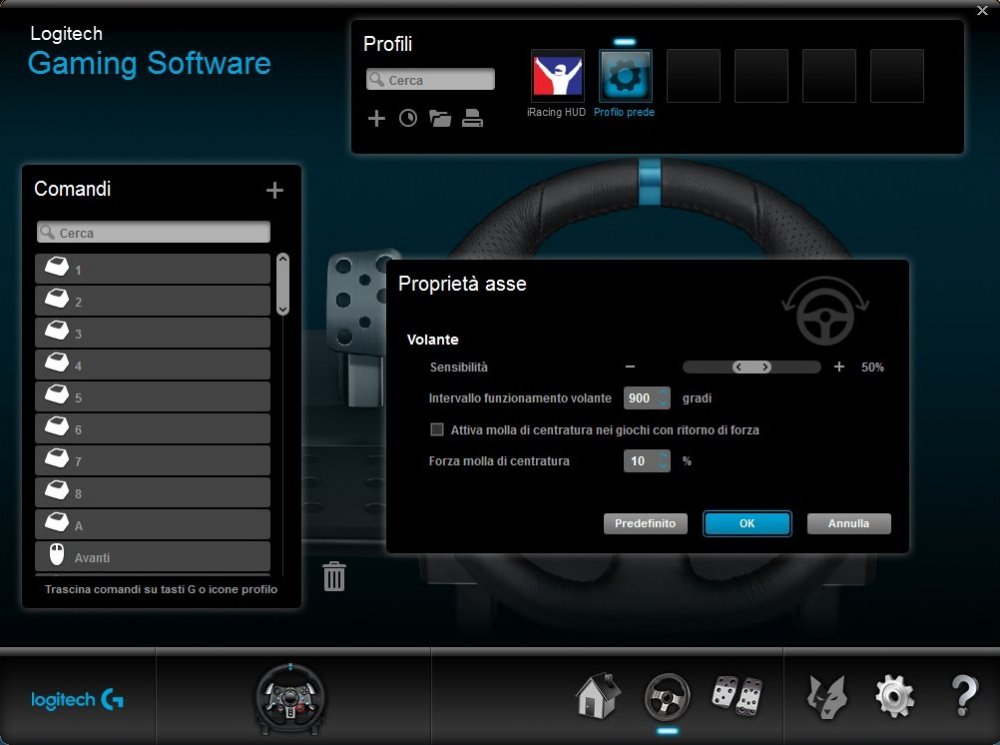
Task: Click the trash delete icon
Action: point(334,576)
